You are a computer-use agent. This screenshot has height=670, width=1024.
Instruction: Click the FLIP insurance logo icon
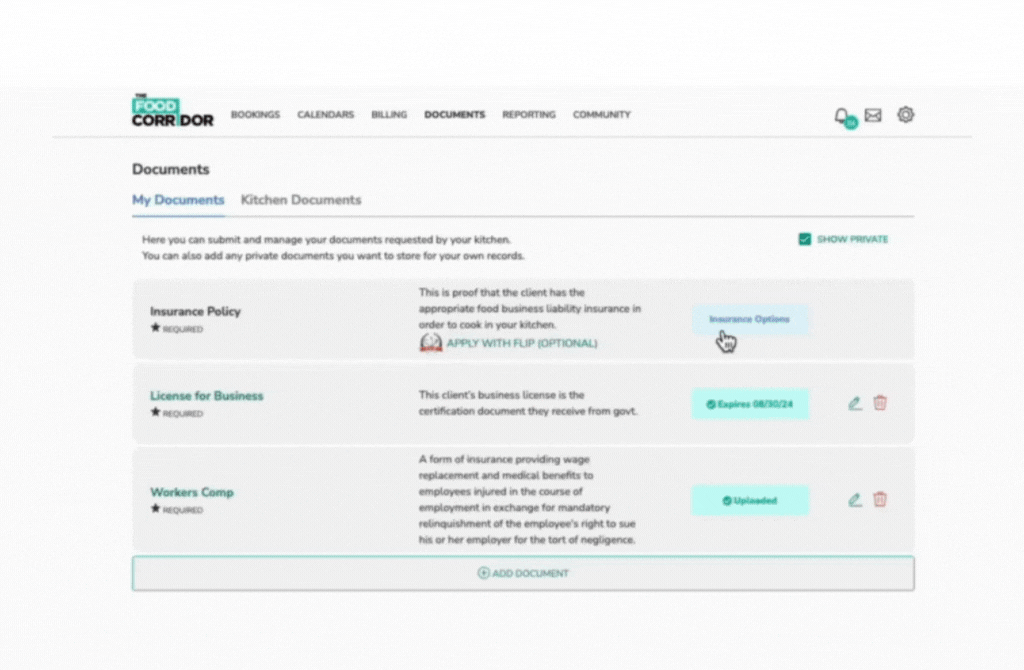coord(431,343)
